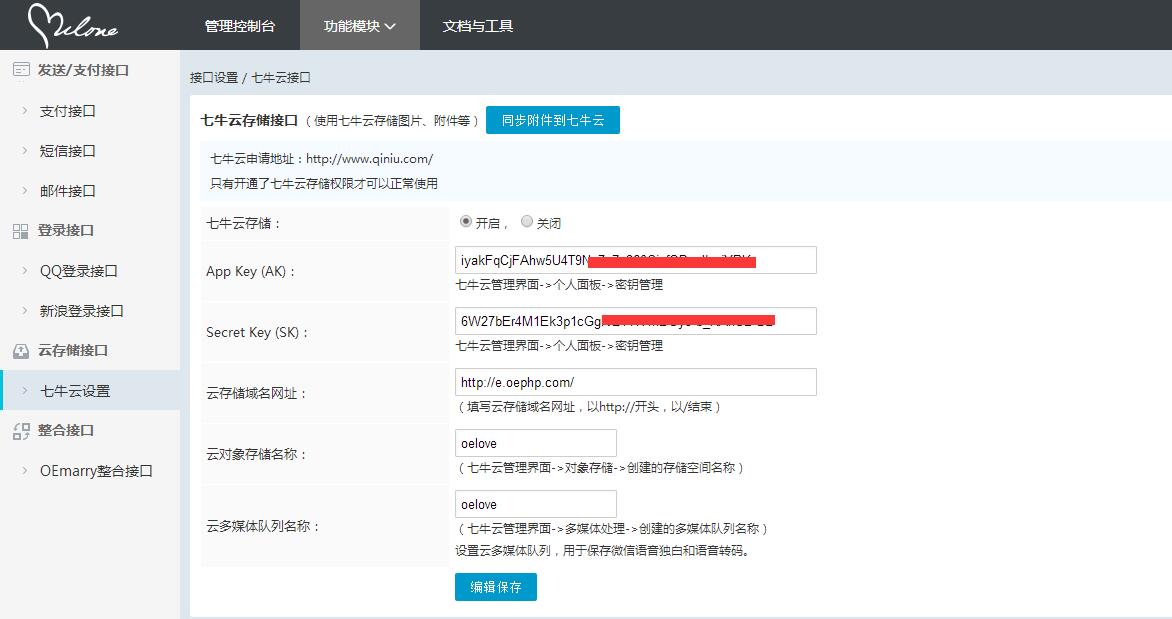Click the 发送/支付接口 section header
The width and height of the screenshot is (1172, 619).
pyautogui.click(x=83, y=70)
